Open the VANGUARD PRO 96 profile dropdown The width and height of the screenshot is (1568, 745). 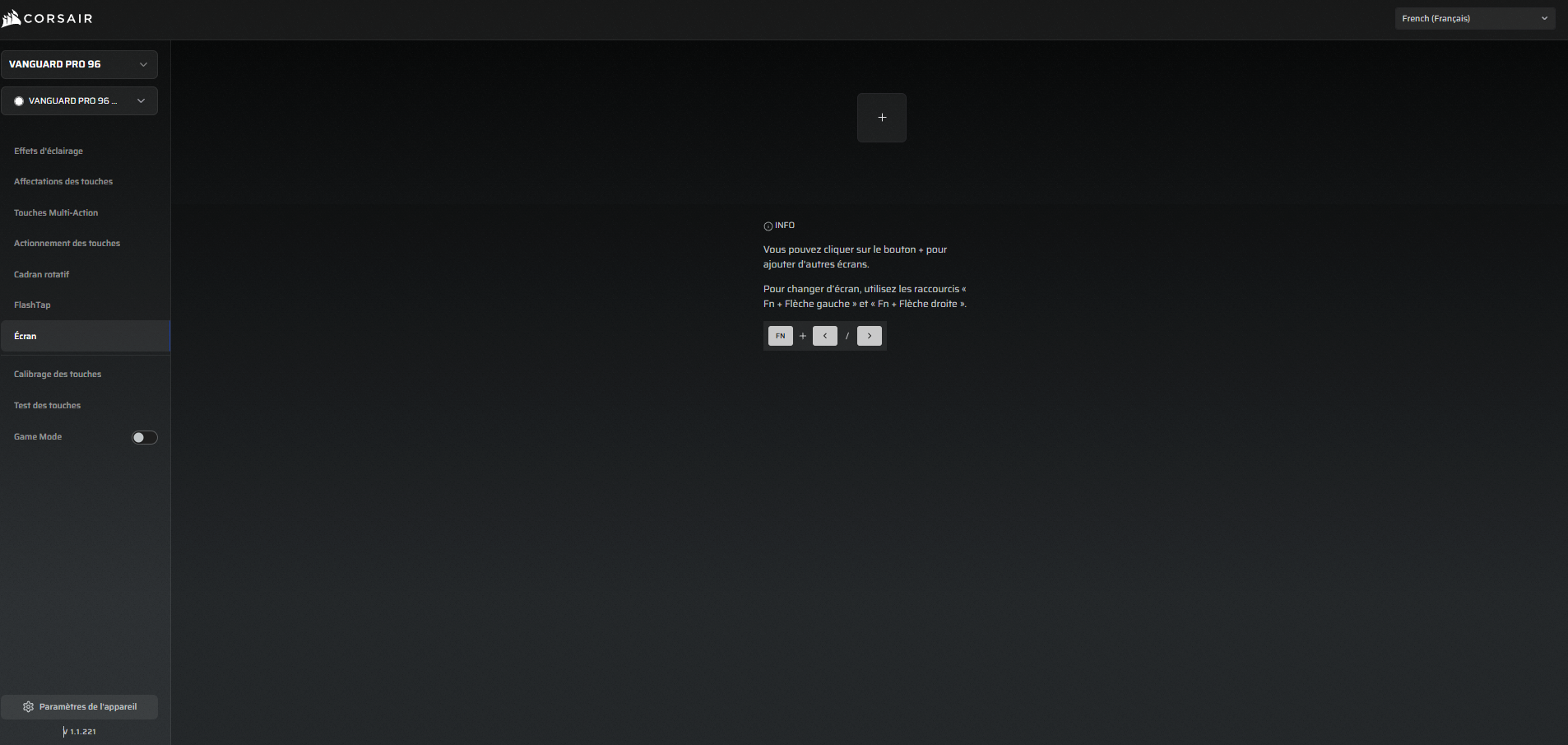click(79, 101)
